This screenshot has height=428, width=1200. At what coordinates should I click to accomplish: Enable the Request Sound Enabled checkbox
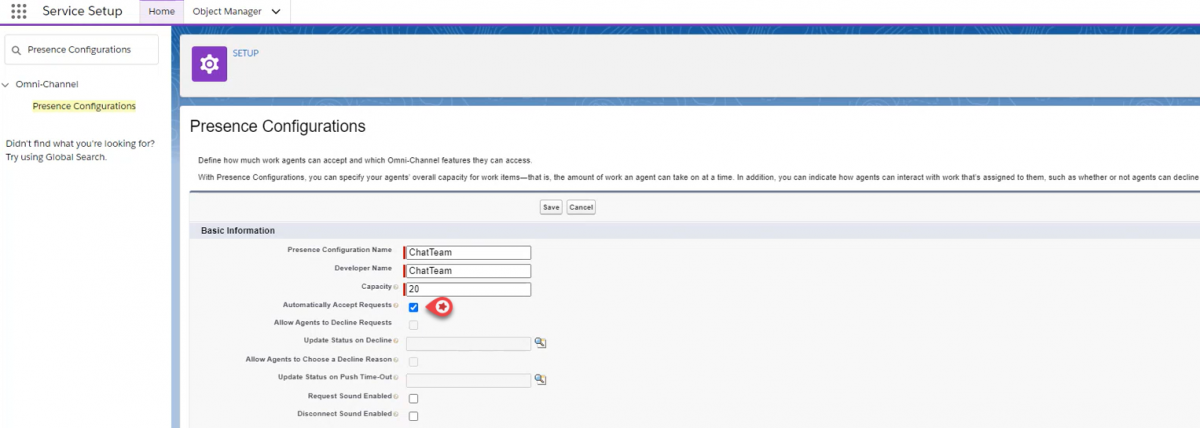point(413,398)
